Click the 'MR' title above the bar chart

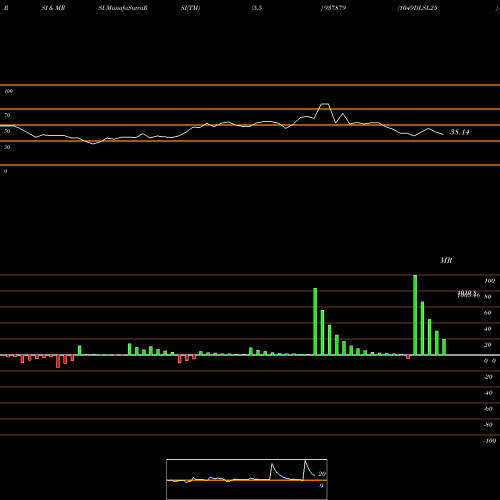(446, 260)
